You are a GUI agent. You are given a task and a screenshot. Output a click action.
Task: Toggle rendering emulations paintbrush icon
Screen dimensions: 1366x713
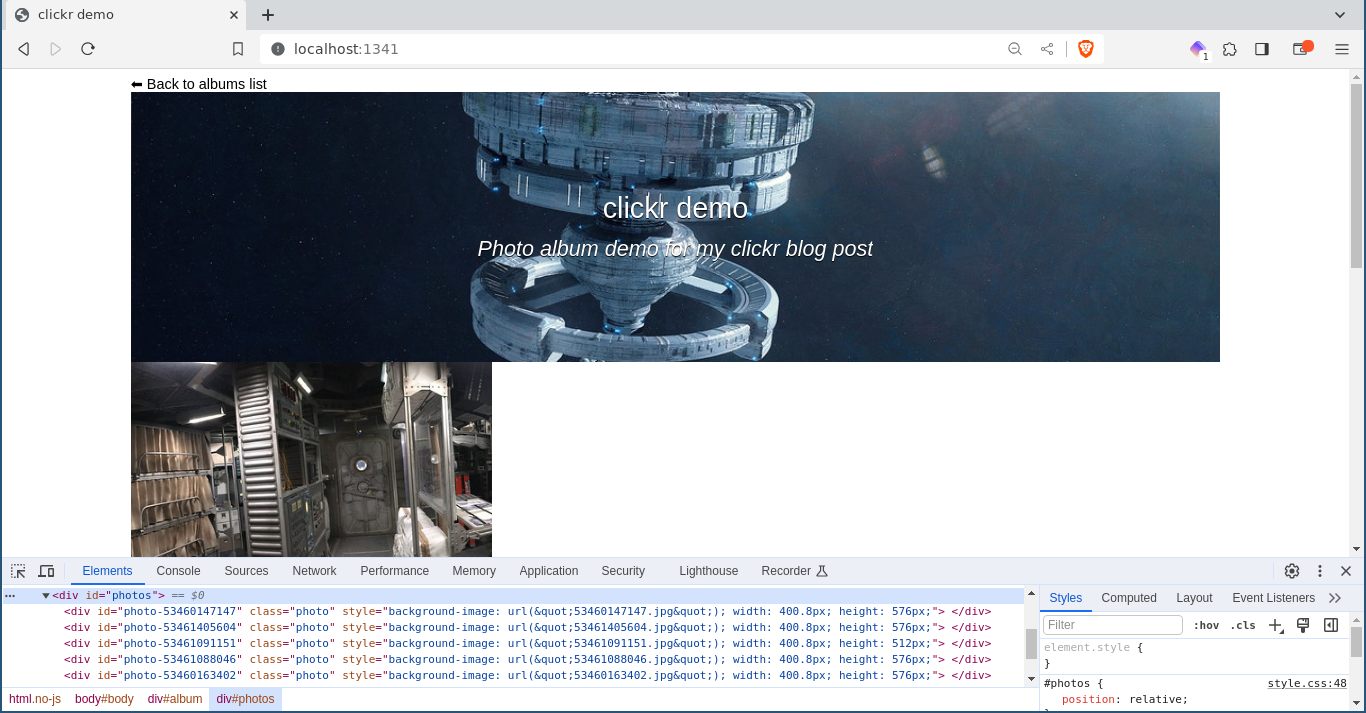(x=1303, y=625)
